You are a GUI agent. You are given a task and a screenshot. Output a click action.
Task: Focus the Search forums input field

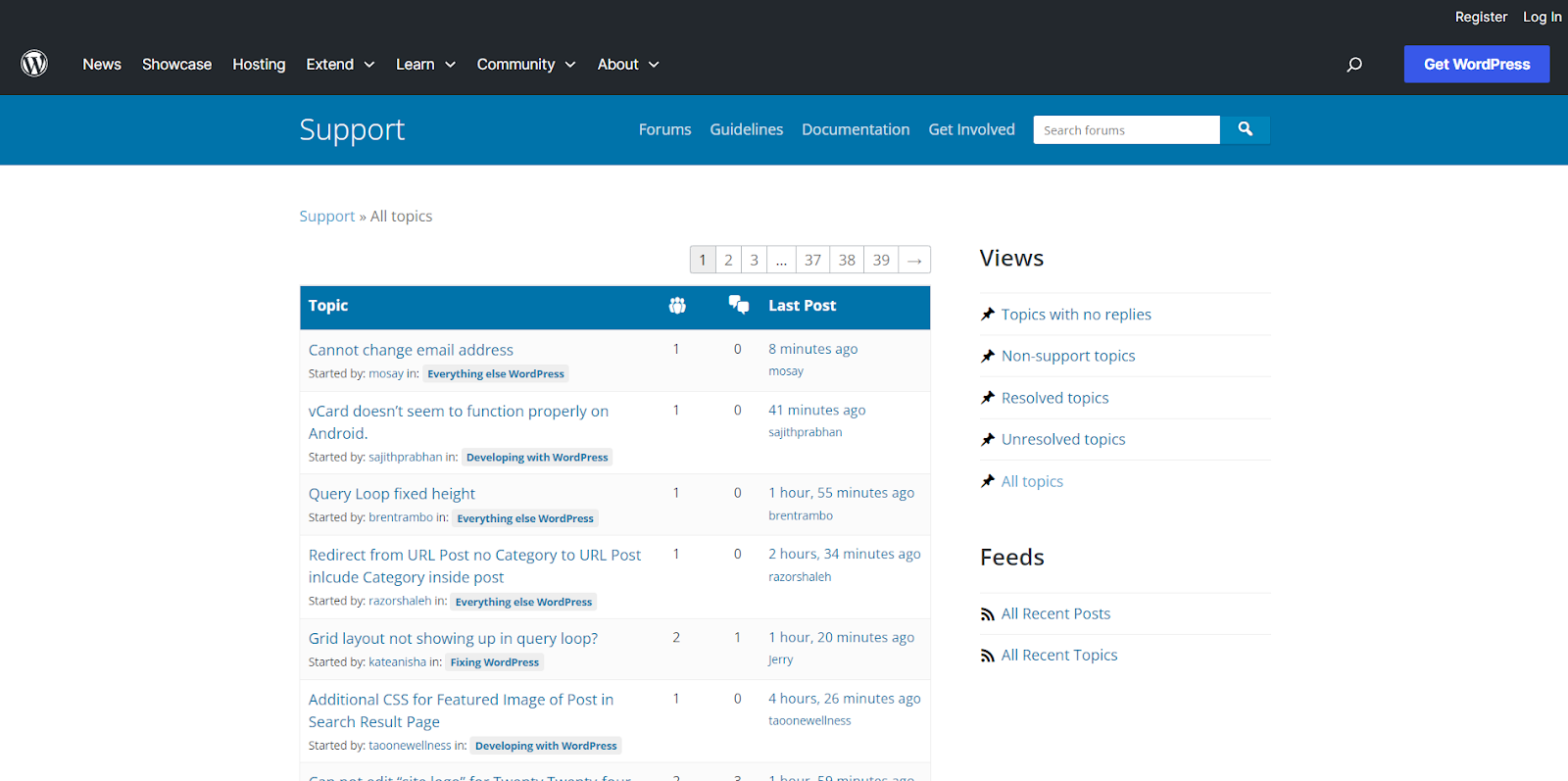click(x=1127, y=129)
